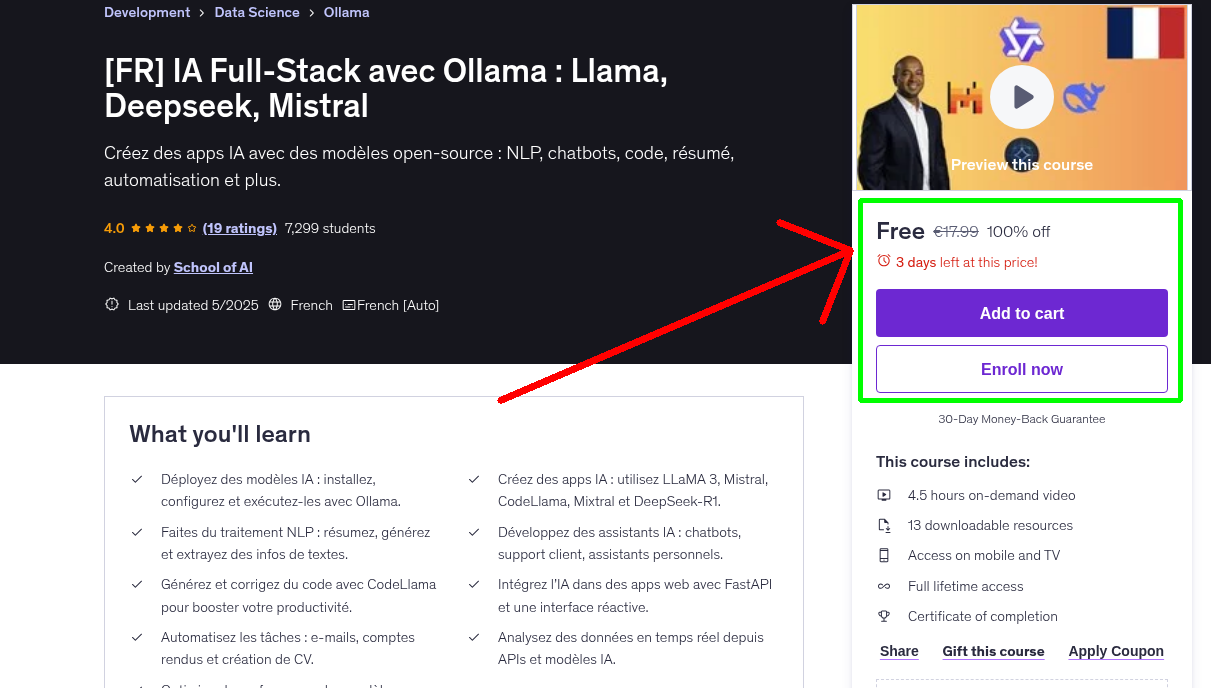Open the Apply Coupon option
The width and height of the screenshot is (1211, 688).
[1116, 651]
